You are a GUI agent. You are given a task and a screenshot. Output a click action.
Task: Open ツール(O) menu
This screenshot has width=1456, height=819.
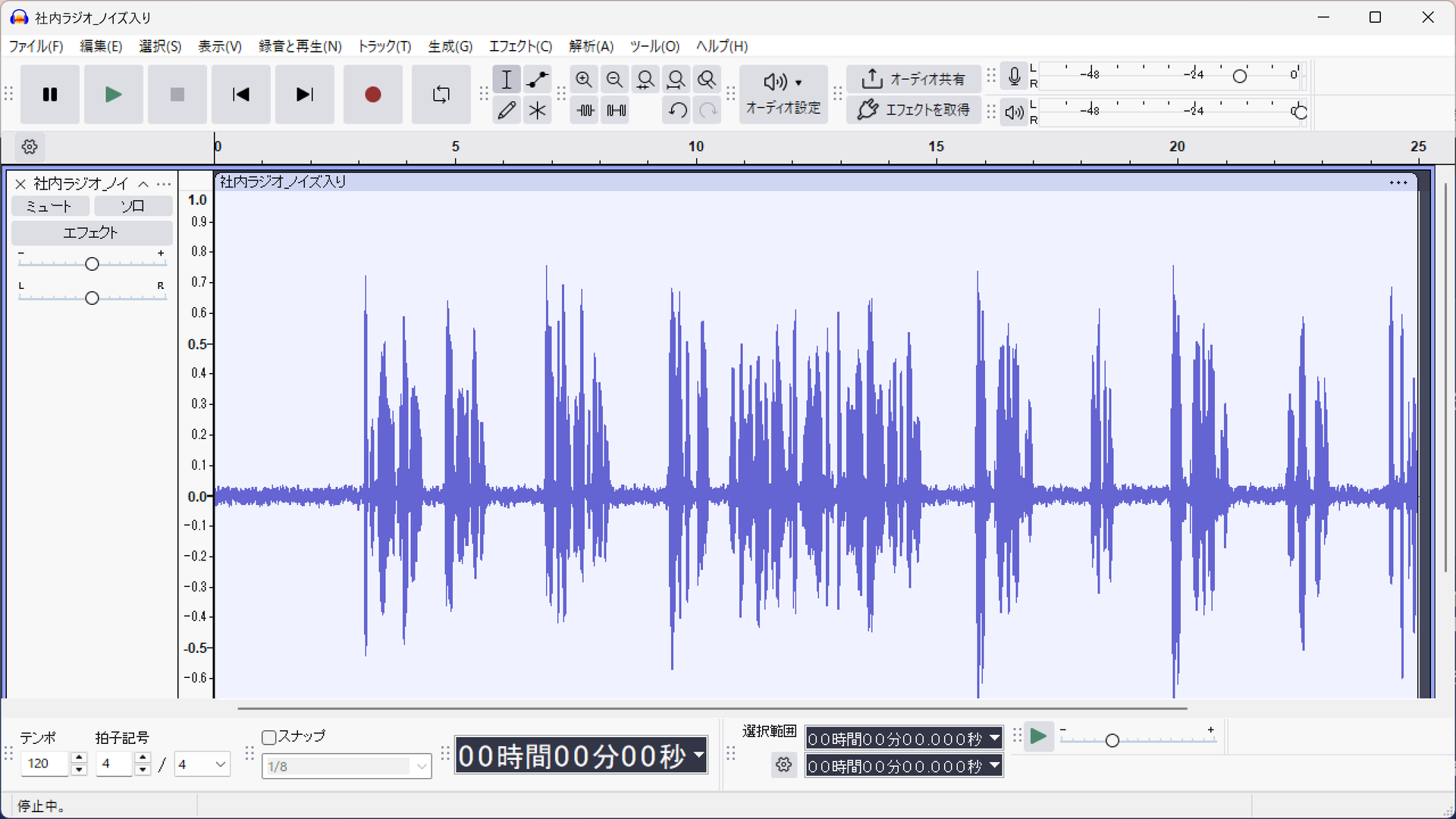coord(655,46)
